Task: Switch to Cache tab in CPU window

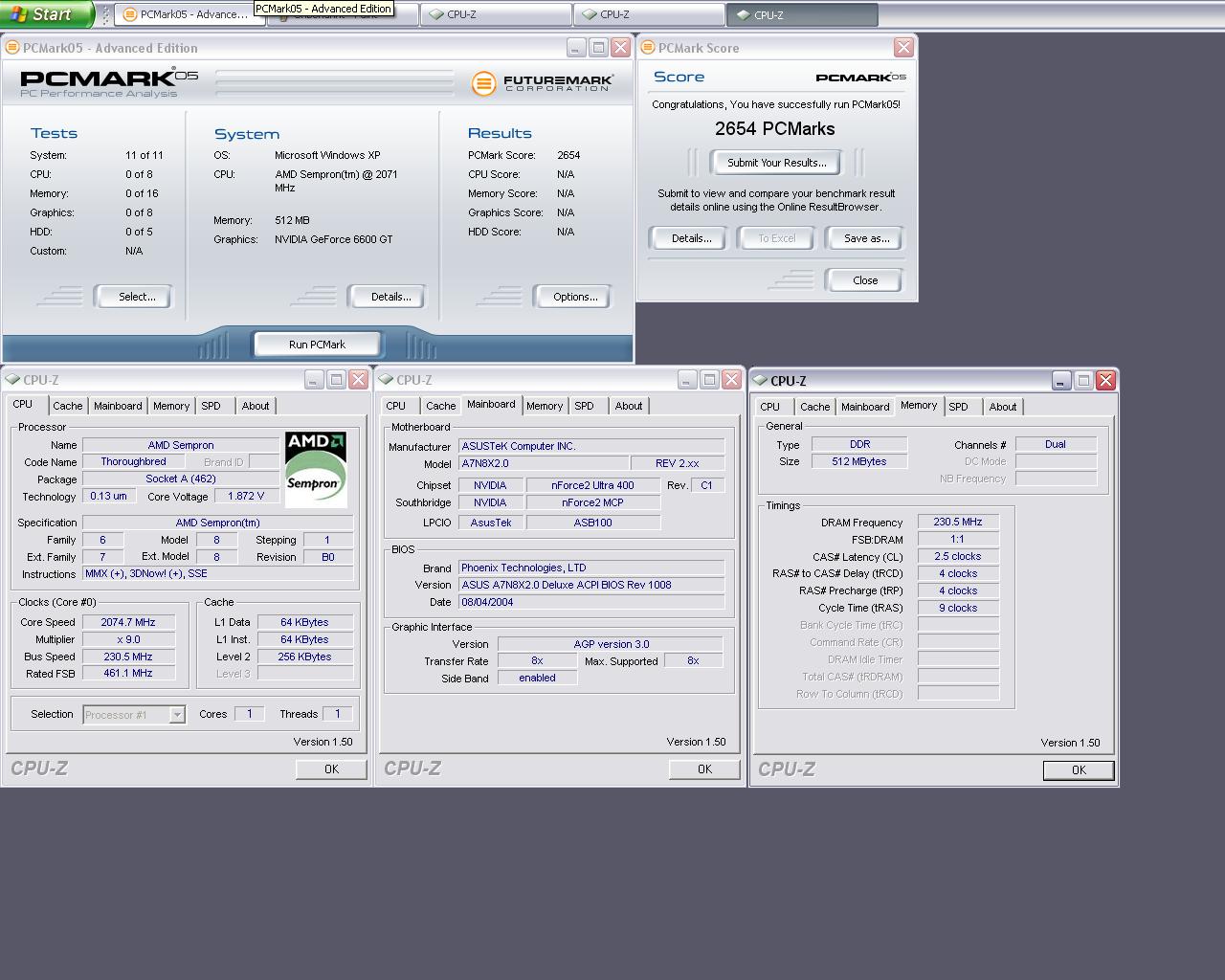Action: [x=68, y=406]
